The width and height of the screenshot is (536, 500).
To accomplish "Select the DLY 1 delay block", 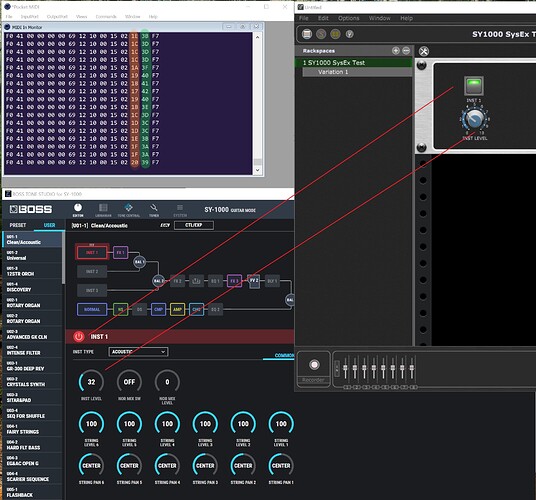I will point(272,281).
